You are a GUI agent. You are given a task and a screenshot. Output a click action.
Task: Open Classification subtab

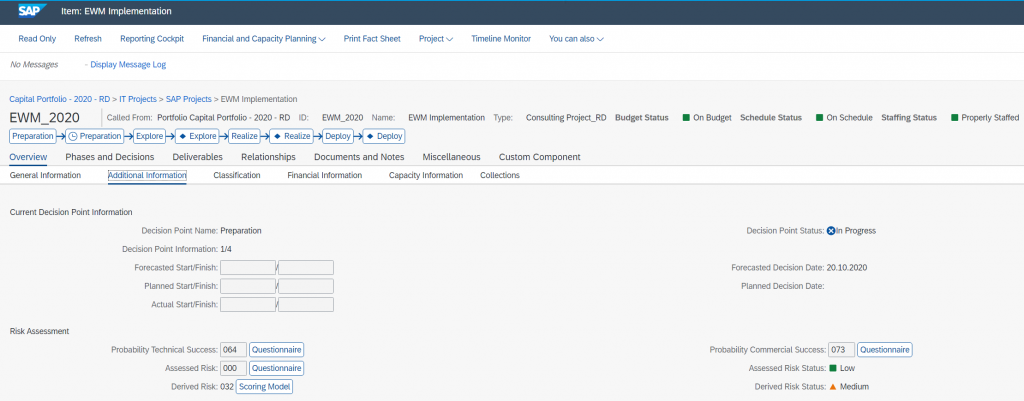click(x=237, y=175)
